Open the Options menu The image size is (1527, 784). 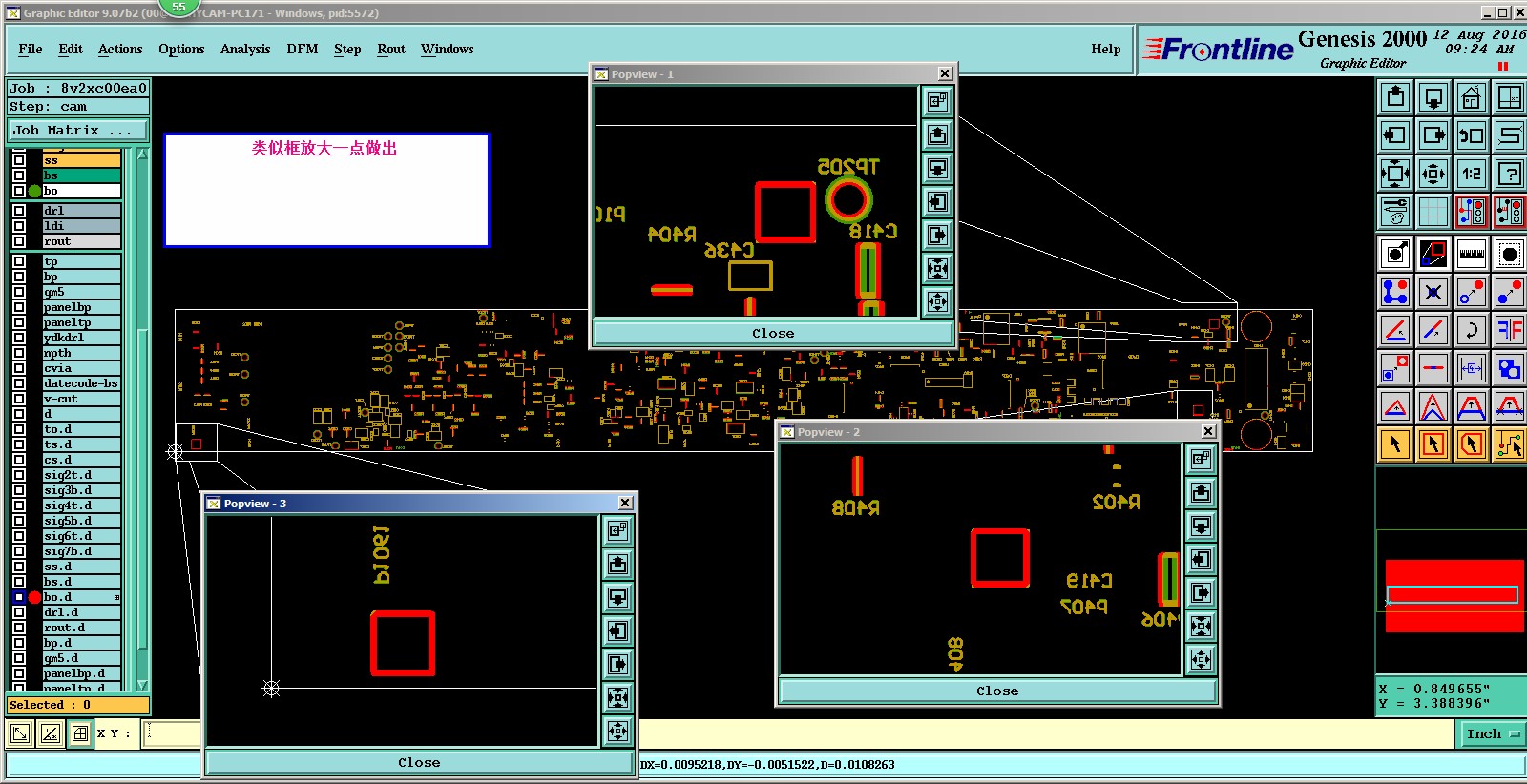click(x=181, y=49)
